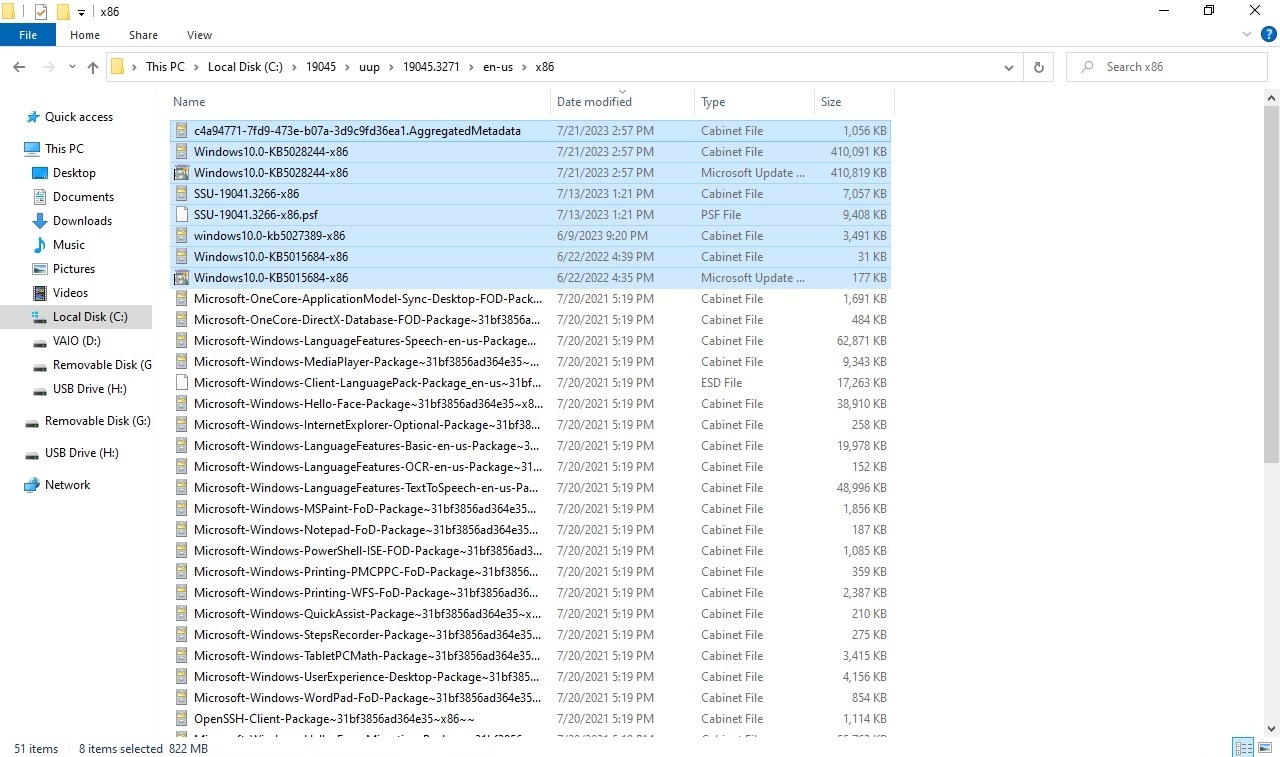The image size is (1280, 757).
Task: Open the Share ribbon tab
Action: point(143,35)
